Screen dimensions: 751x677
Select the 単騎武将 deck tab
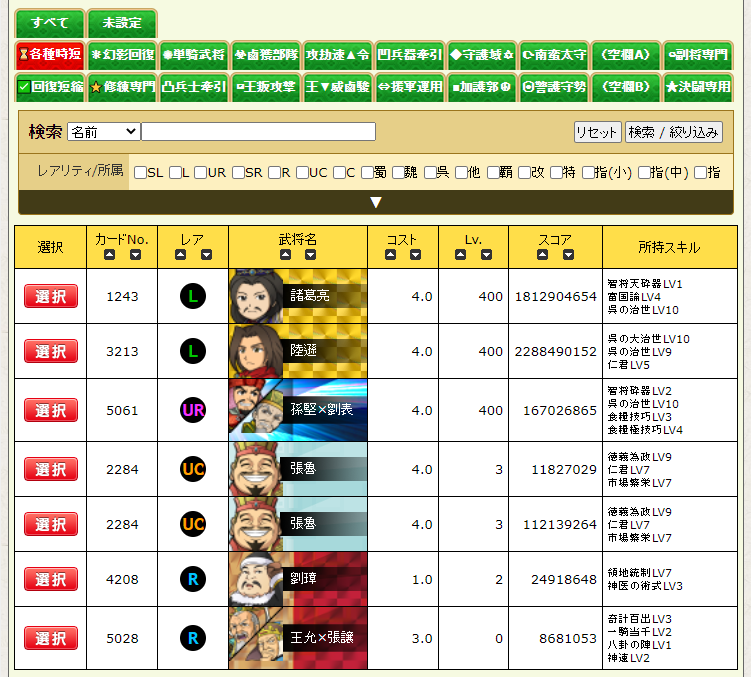(x=194, y=55)
